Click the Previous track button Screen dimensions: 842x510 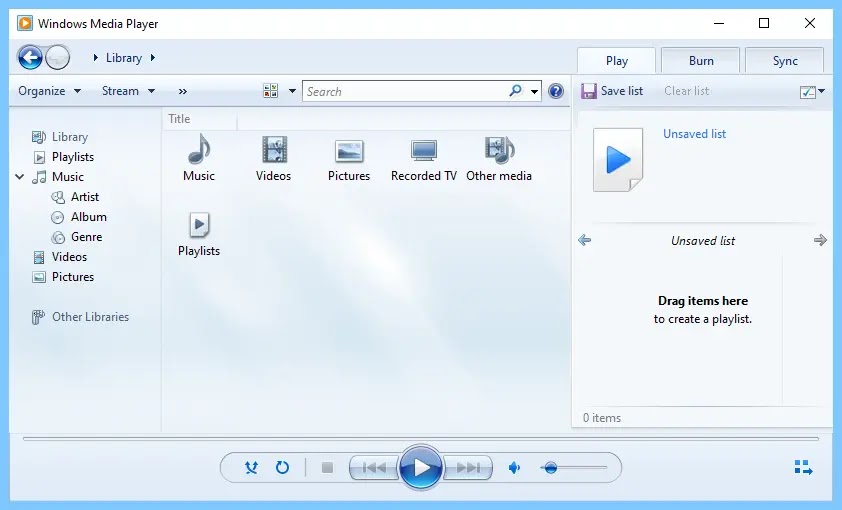[x=374, y=468]
